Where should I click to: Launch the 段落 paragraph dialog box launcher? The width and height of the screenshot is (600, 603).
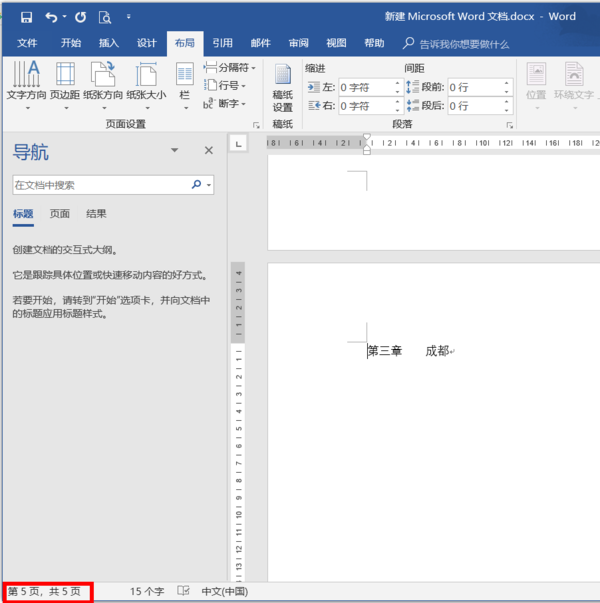coord(510,125)
